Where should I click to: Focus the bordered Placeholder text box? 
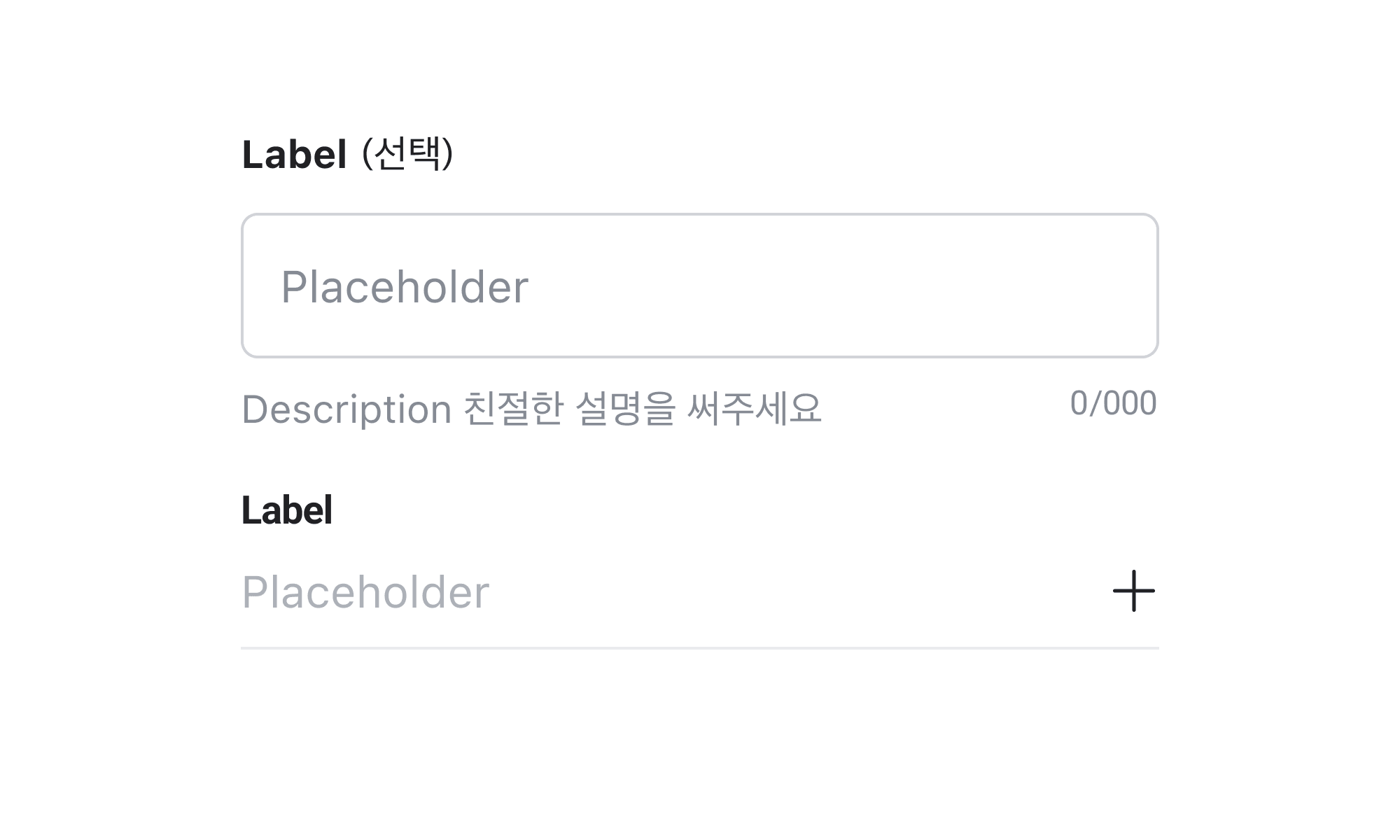700,286
